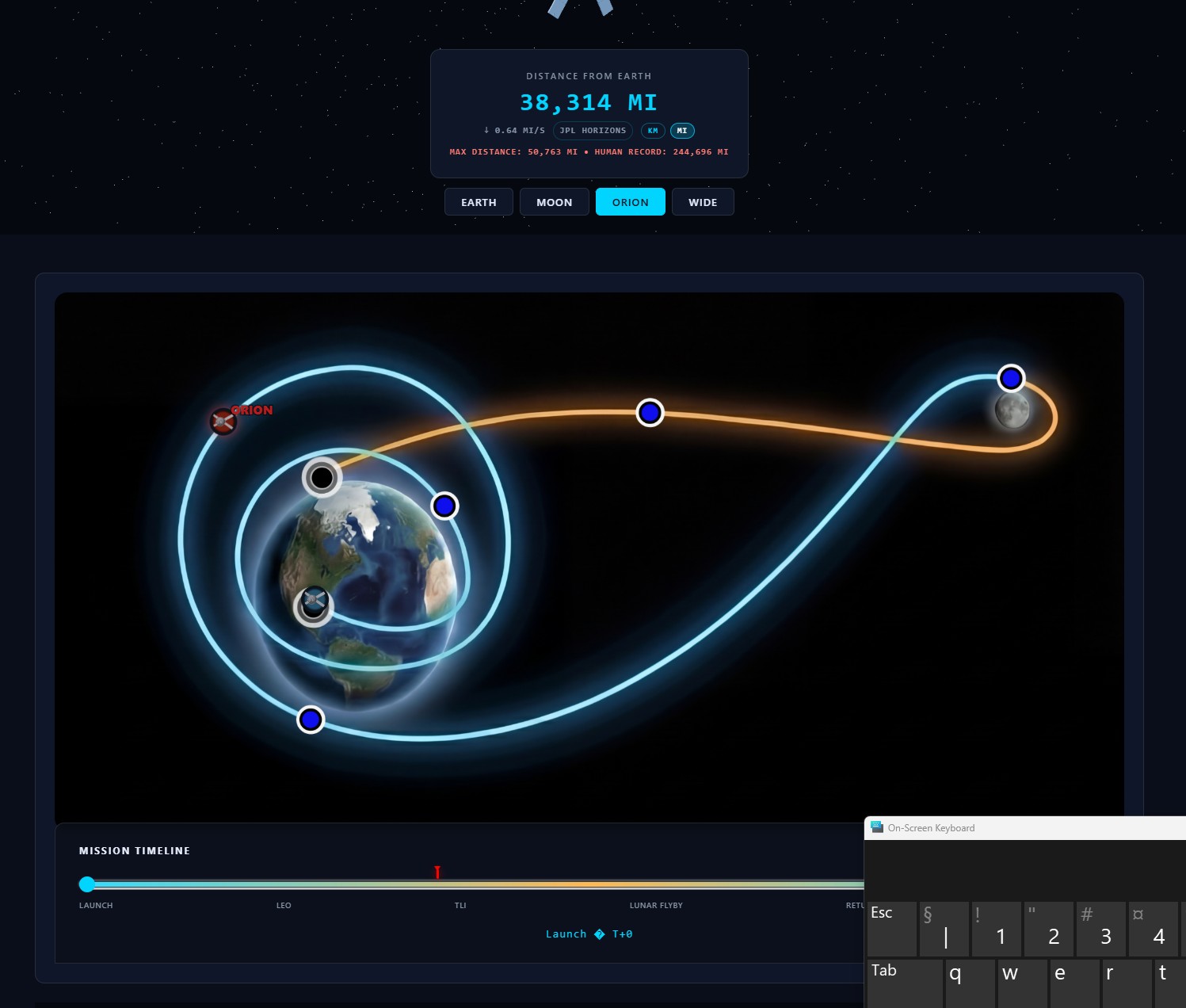This screenshot has width=1186, height=1008.
Task: Switch to the WIDE view
Action: 703,202
